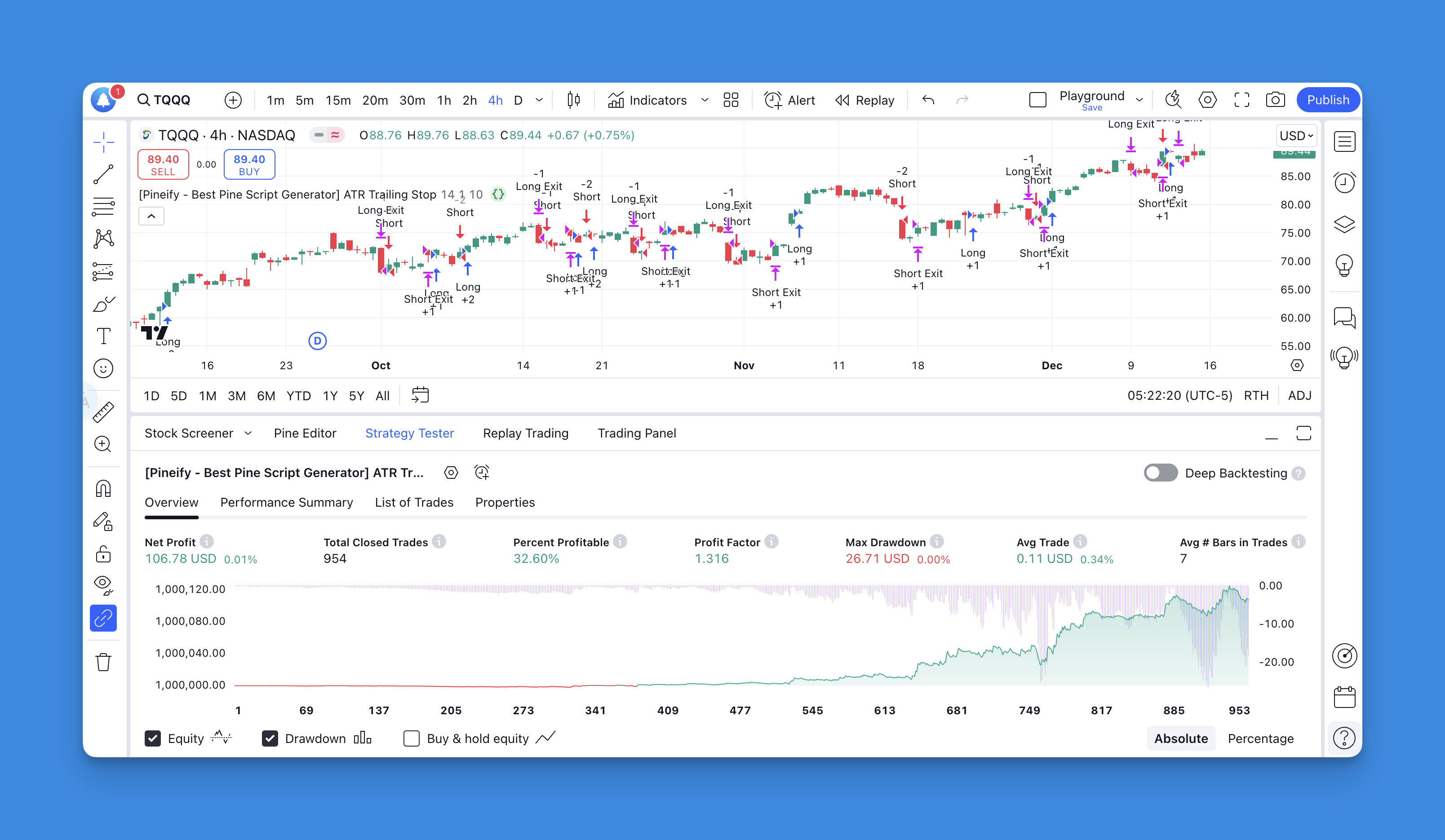The width and height of the screenshot is (1445, 840).
Task: Select the trend line drawing tool
Action: [103, 174]
